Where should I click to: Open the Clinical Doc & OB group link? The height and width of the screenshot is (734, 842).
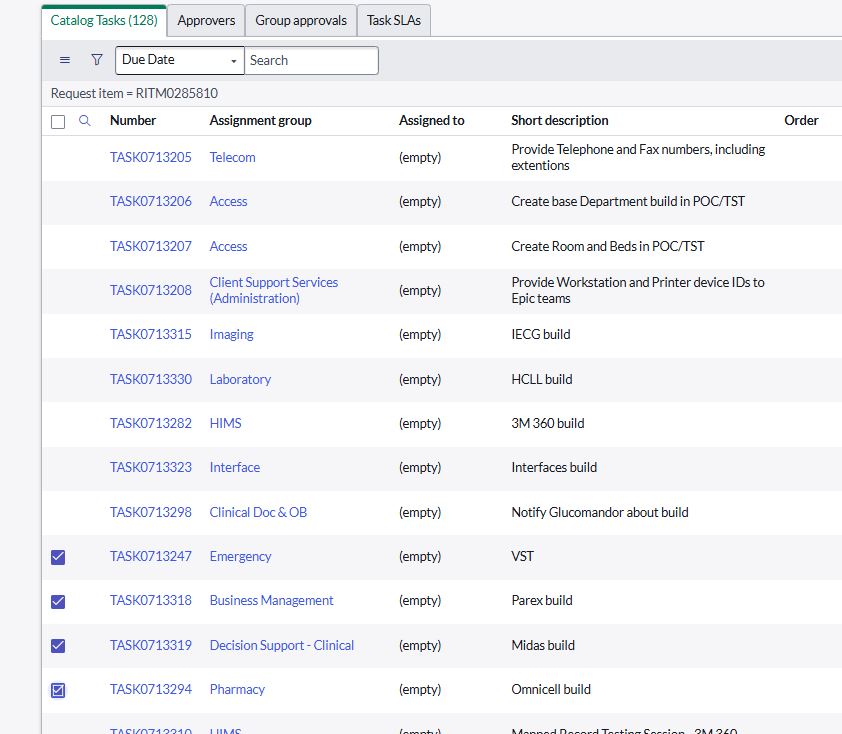pyautogui.click(x=258, y=513)
